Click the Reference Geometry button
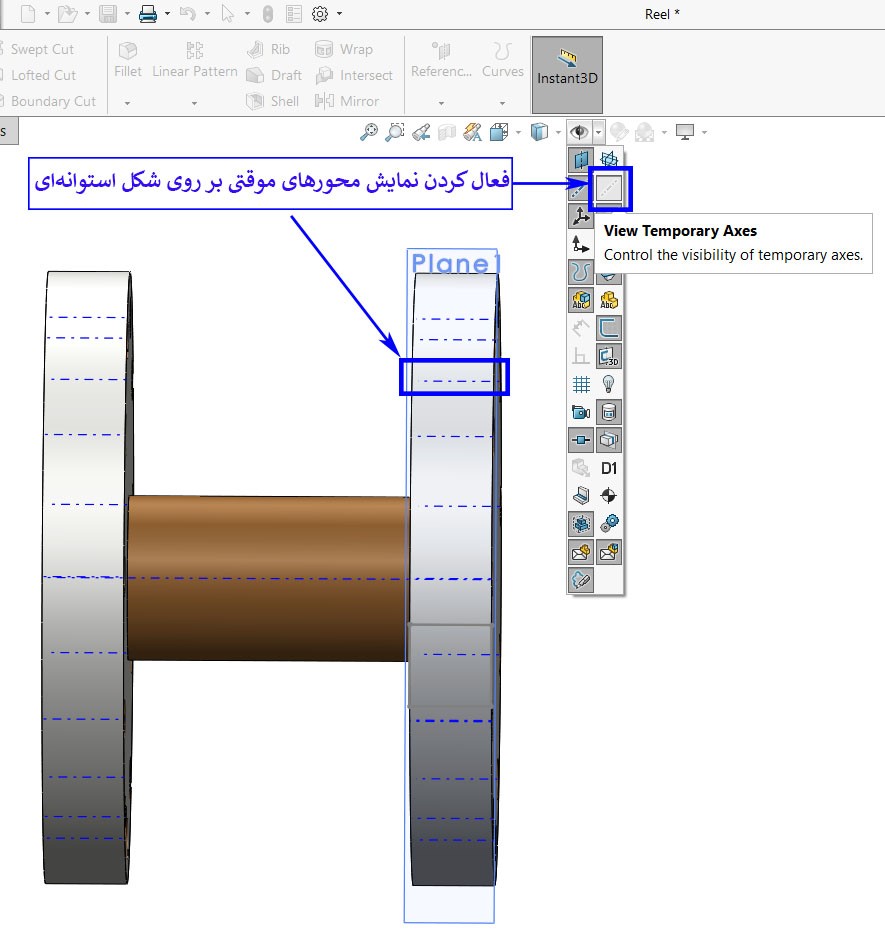 (440, 60)
